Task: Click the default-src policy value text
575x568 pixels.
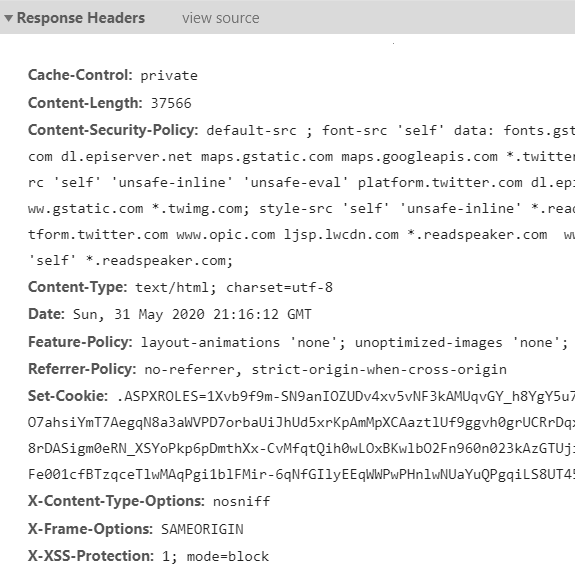Action: tap(252, 131)
